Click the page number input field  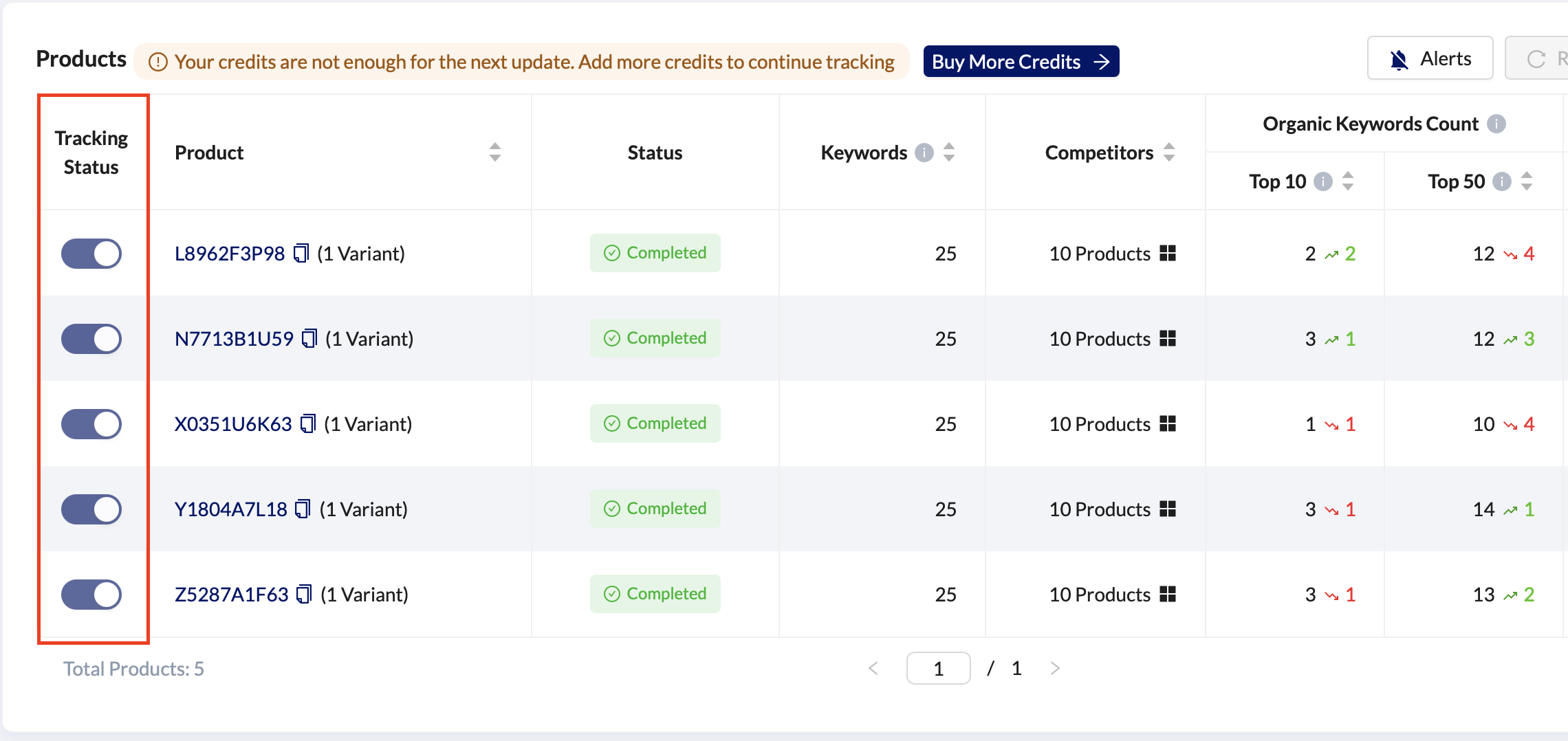click(x=938, y=668)
